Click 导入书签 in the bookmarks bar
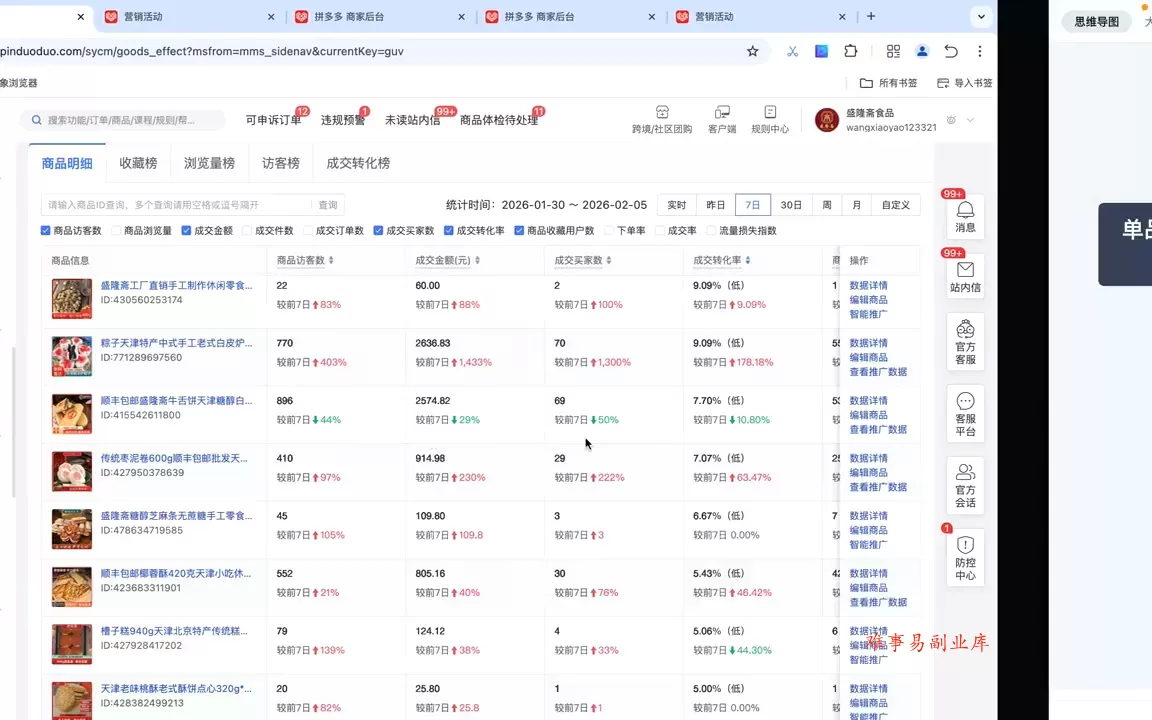 pyautogui.click(x=965, y=83)
